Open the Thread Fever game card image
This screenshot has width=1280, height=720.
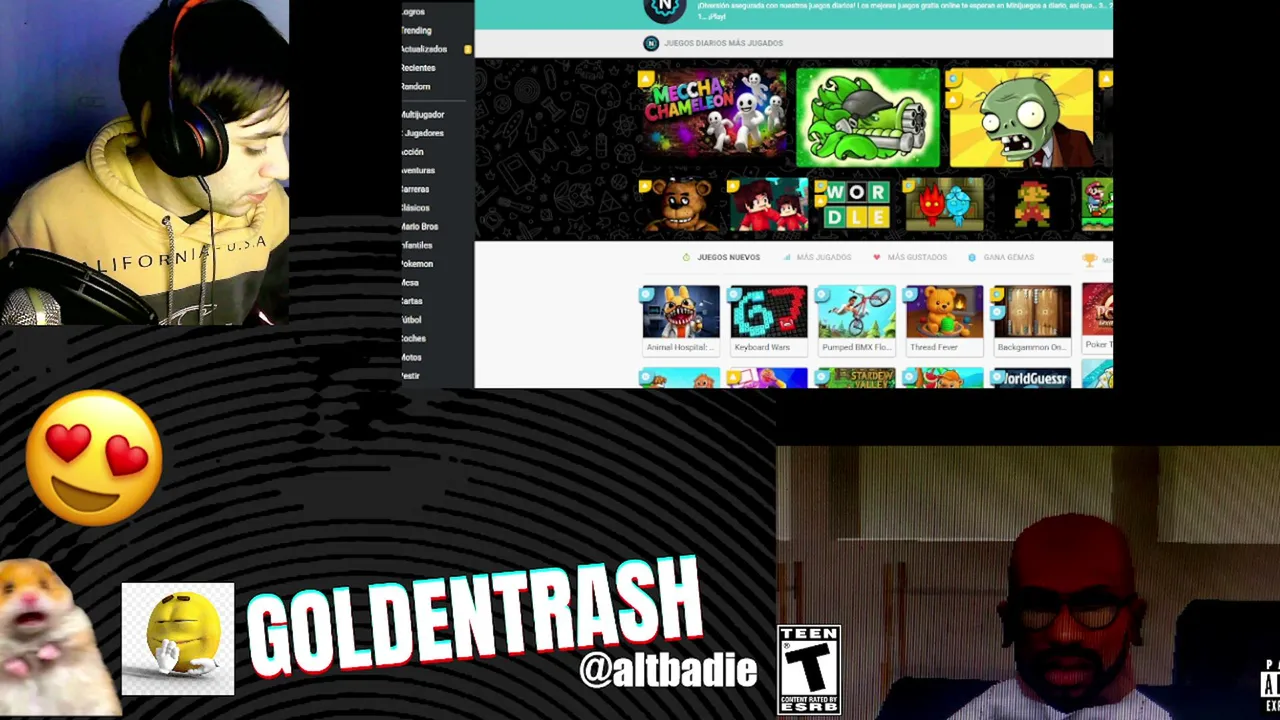[943, 312]
